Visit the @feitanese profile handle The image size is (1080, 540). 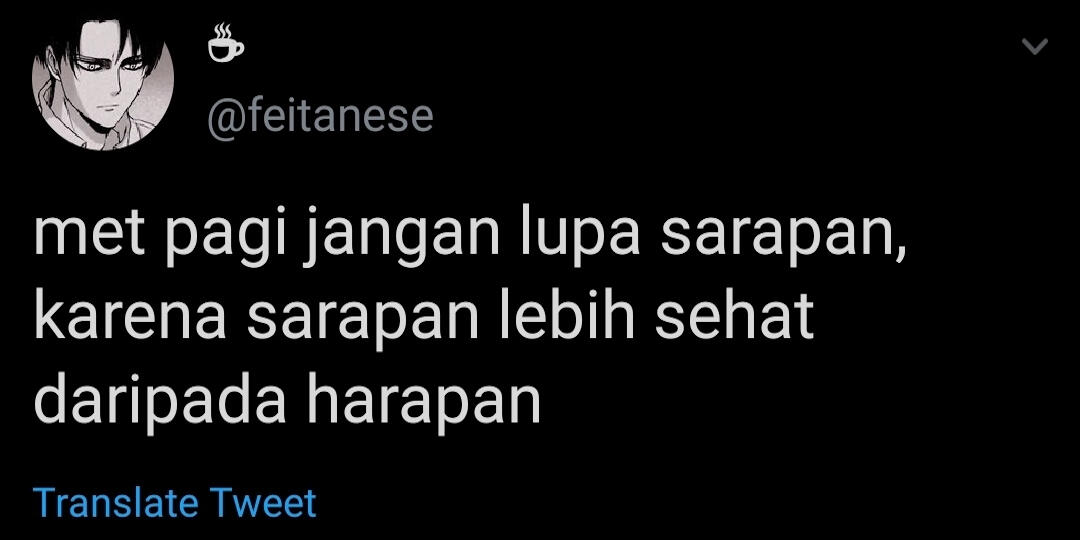pos(320,118)
